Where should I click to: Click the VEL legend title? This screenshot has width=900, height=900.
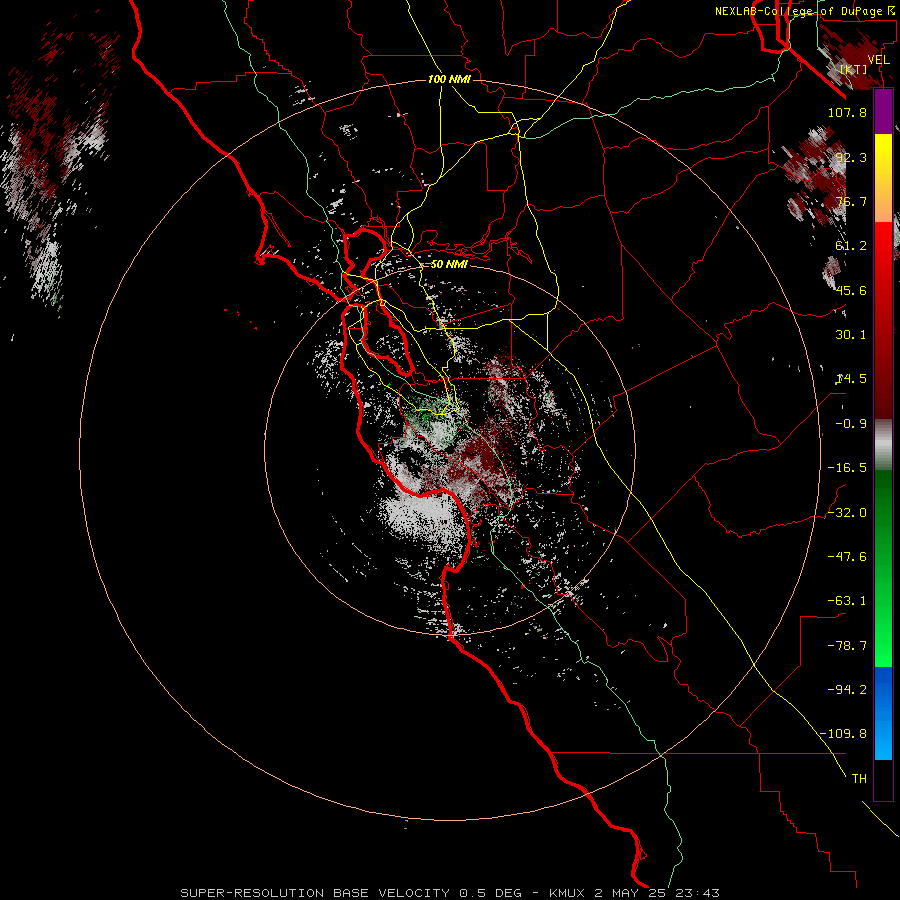click(878, 60)
